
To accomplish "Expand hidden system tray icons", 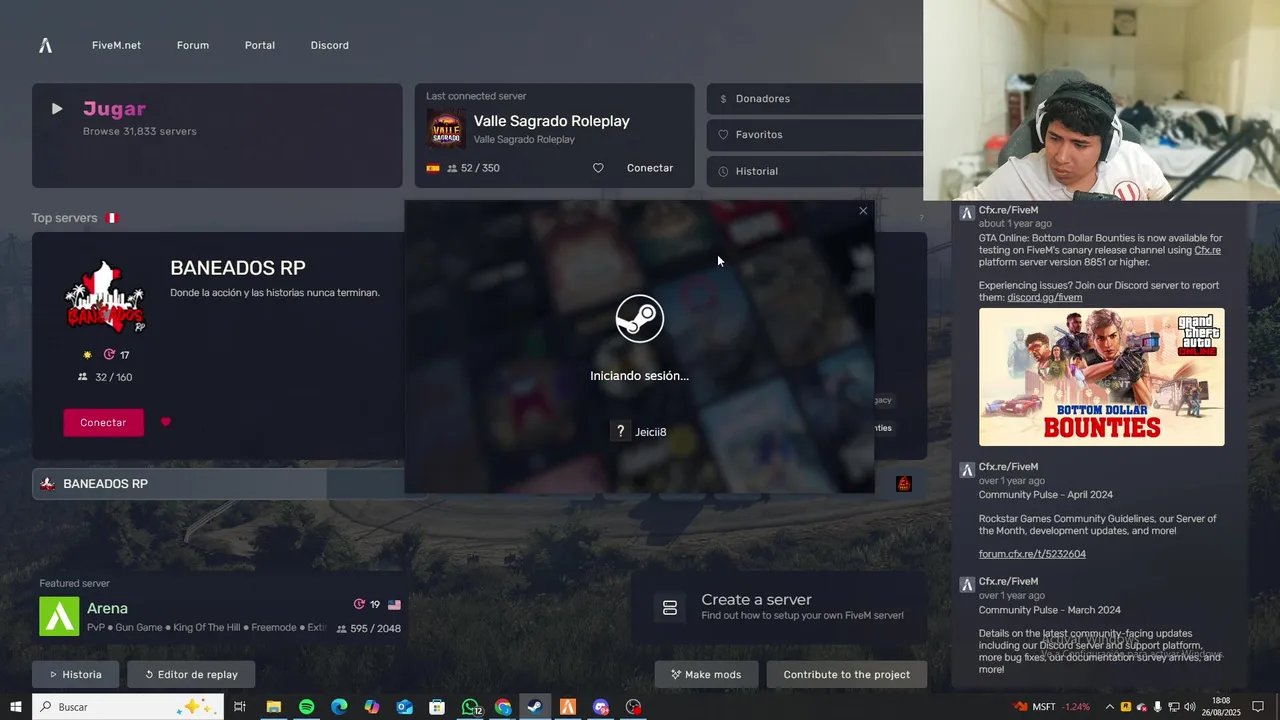I will coord(1109,707).
